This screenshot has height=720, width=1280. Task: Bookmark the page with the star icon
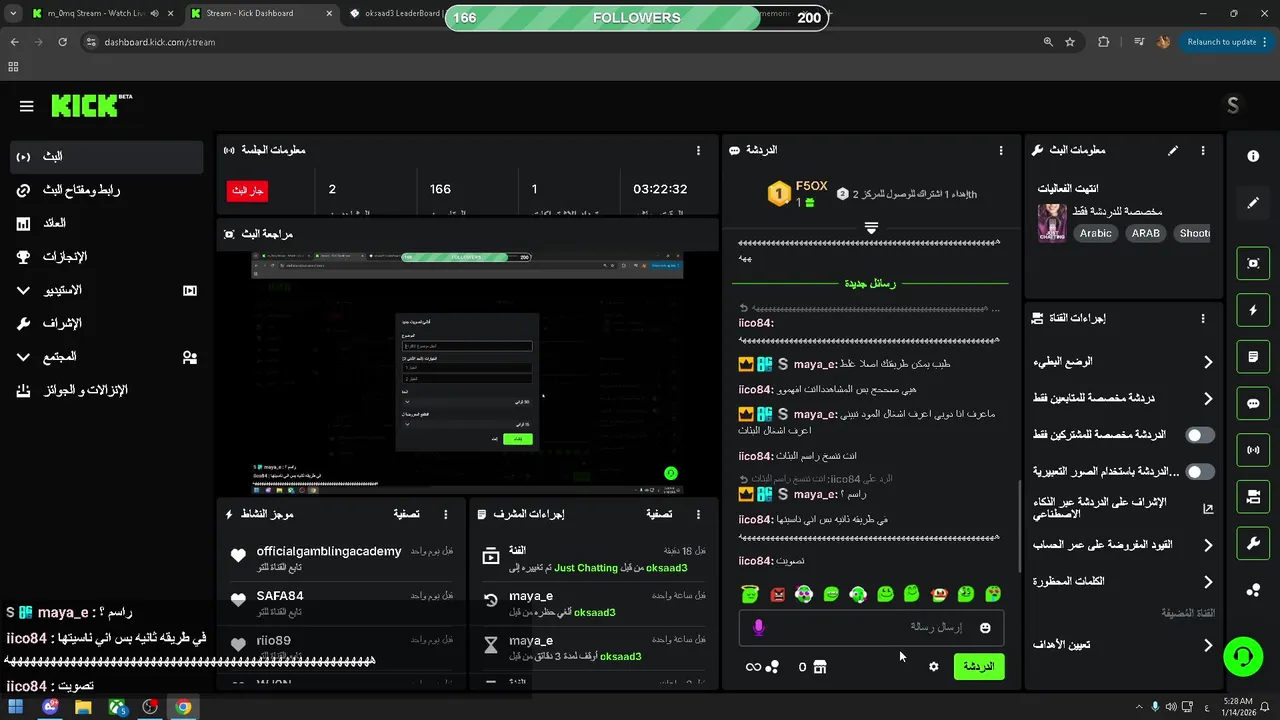point(1070,42)
